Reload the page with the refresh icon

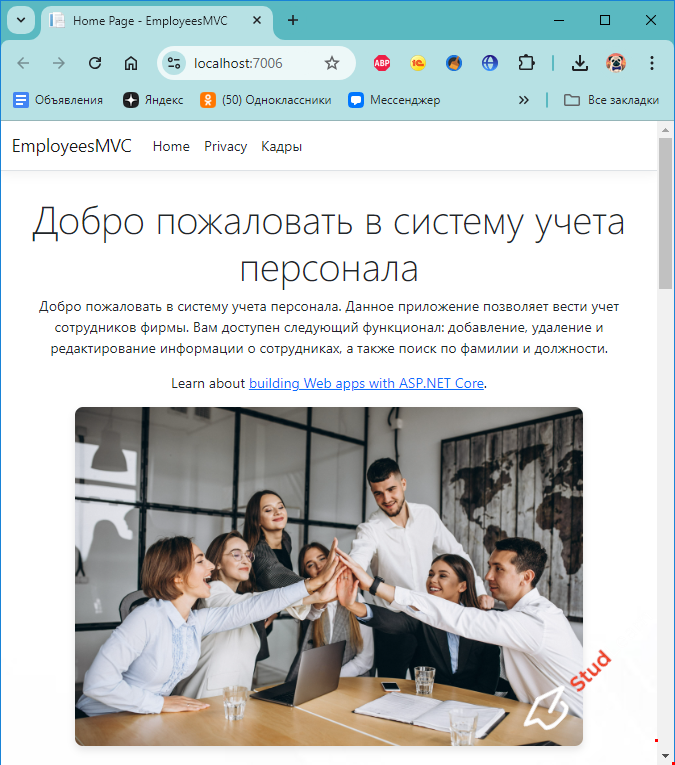(x=95, y=63)
